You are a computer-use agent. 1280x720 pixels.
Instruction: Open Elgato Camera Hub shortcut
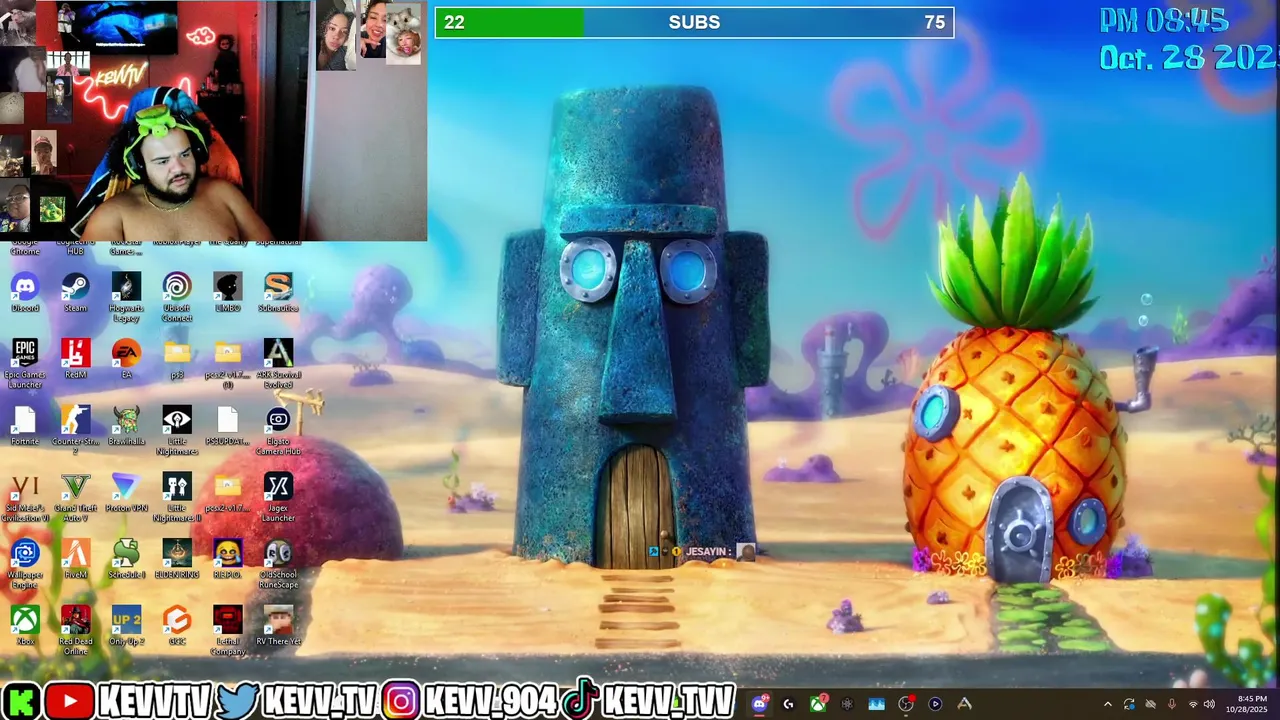pos(278,431)
